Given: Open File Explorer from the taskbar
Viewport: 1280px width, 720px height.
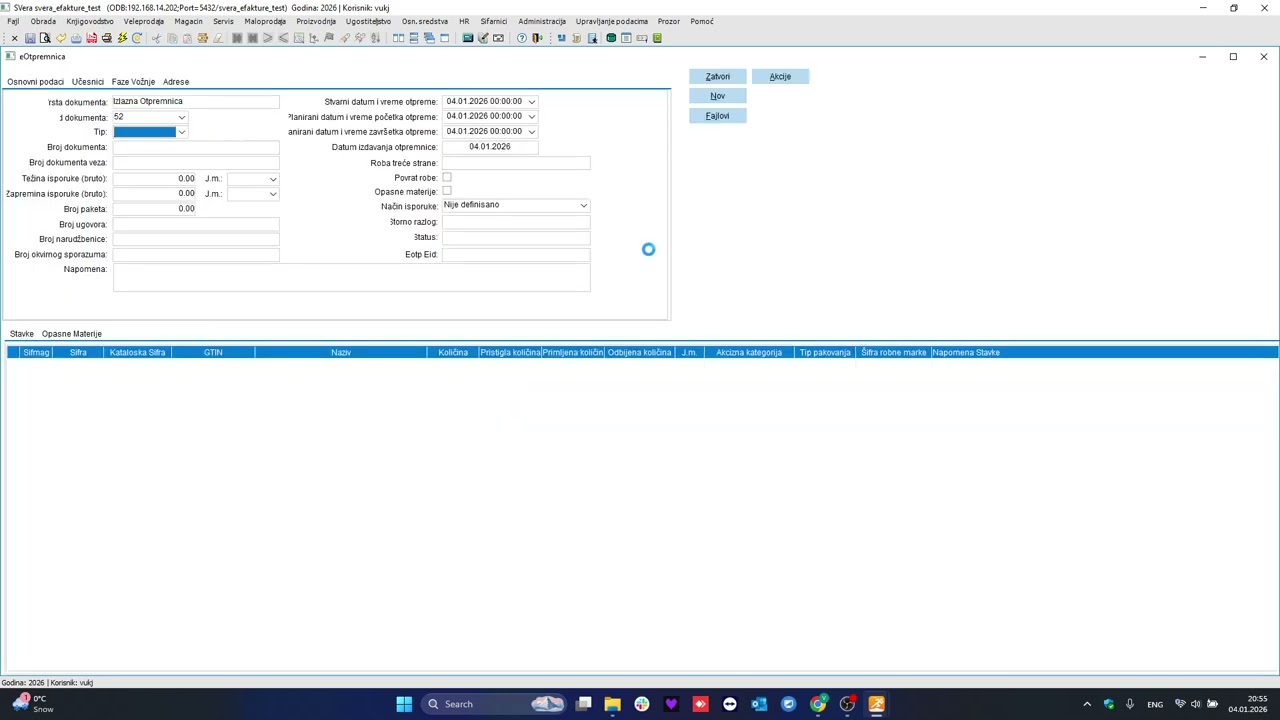Looking at the screenshot, I should pyautogui.click(x=612, y=704).
